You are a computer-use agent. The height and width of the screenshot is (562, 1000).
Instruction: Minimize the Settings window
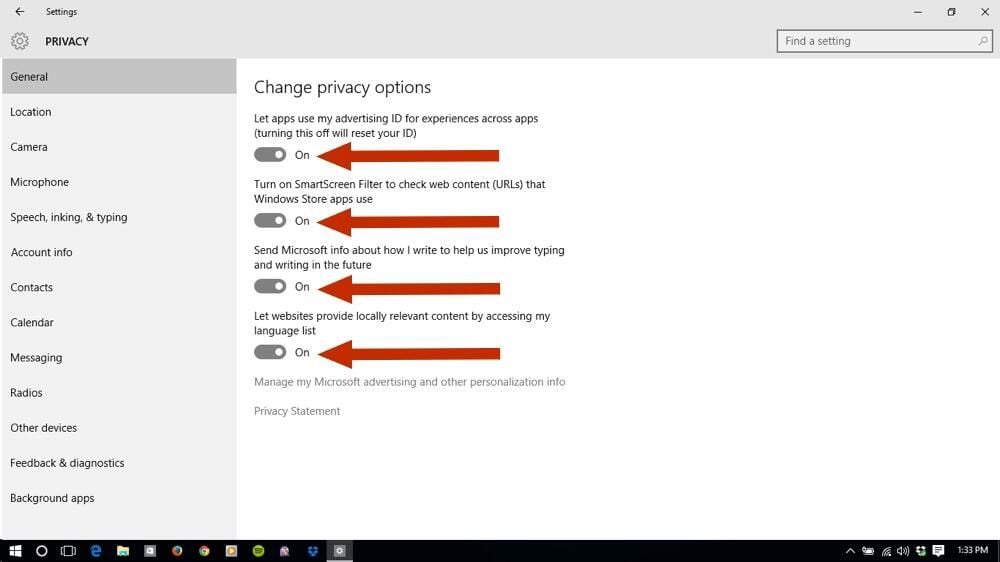coord(918,11)
